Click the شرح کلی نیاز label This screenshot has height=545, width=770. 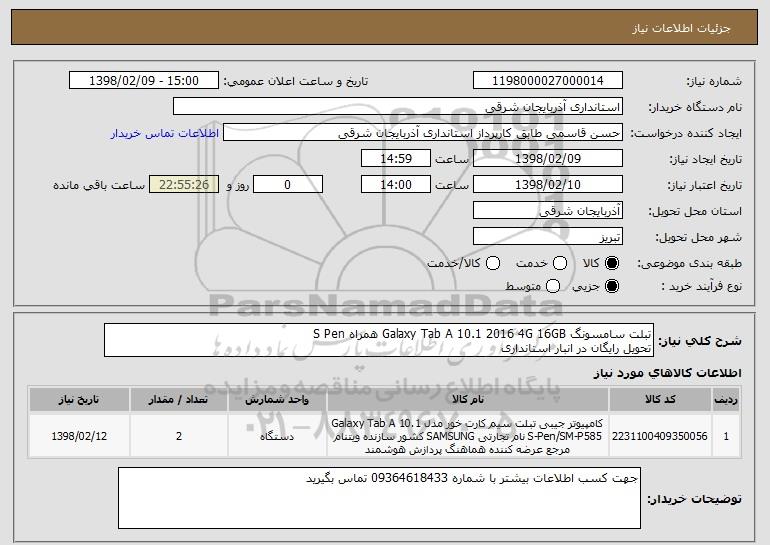tap(700, 340)
